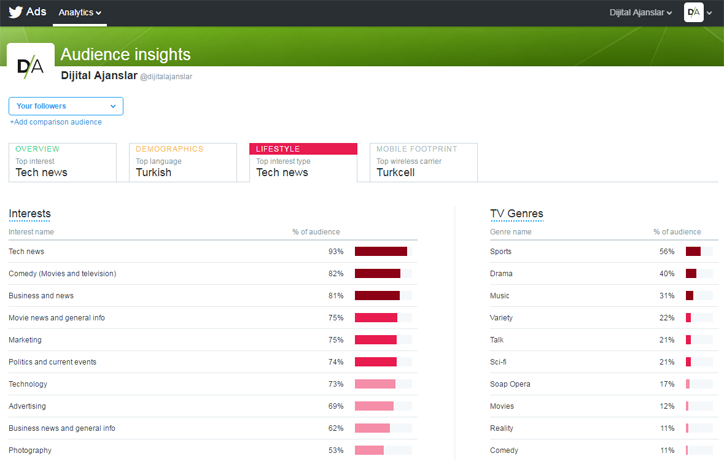Viewport: 724px width, 464px height.
Task: Open the Analytics menu
Action: (x=79, y=12)
